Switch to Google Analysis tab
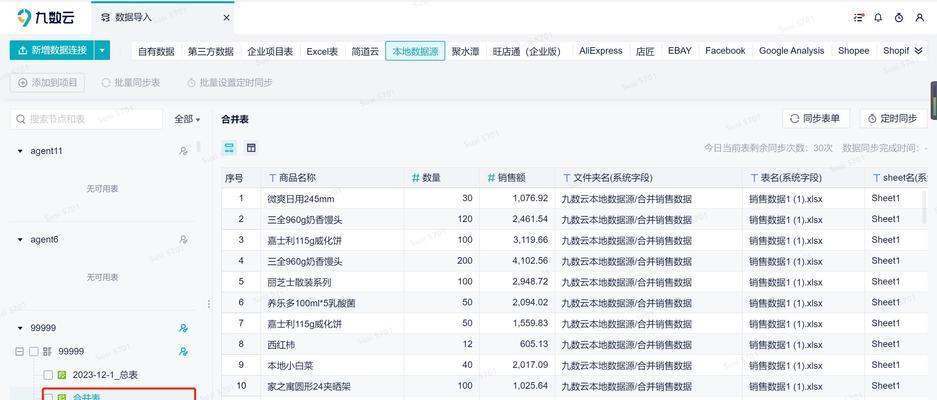Image resolution: width=937 pixels, height=400 pixels. click(x=791, y=51)
